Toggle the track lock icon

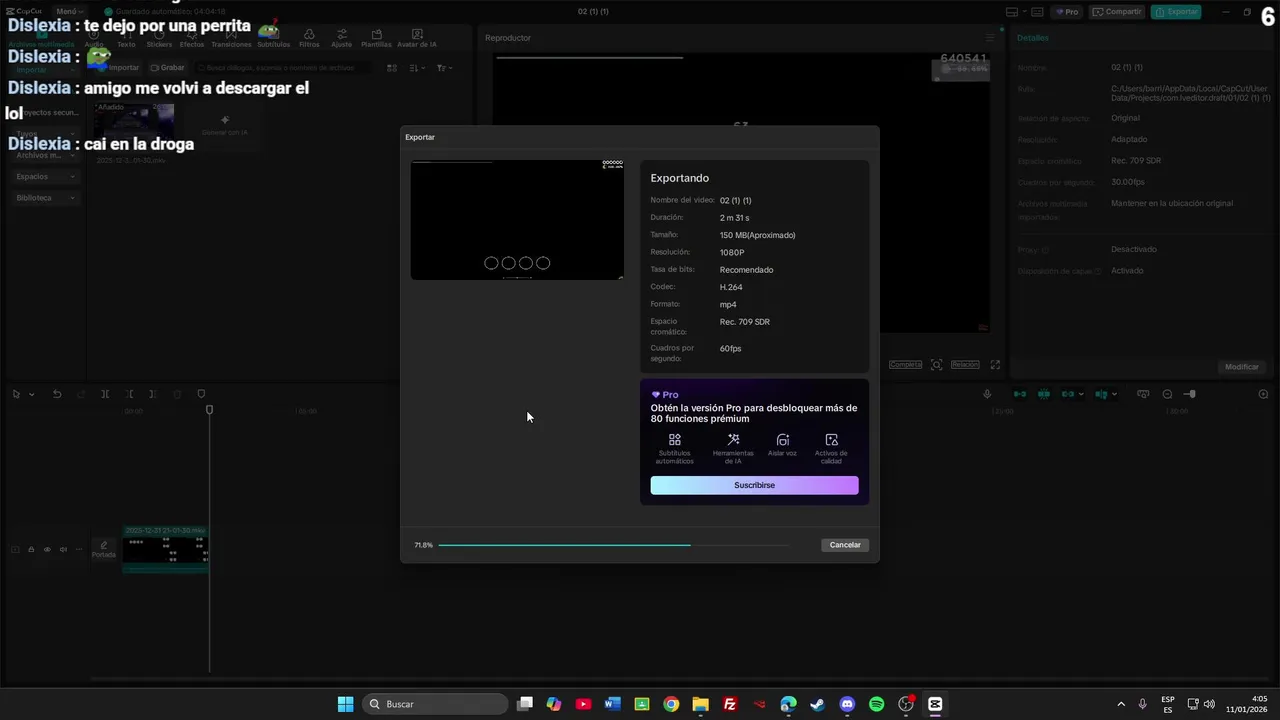[x=31, y=549]
